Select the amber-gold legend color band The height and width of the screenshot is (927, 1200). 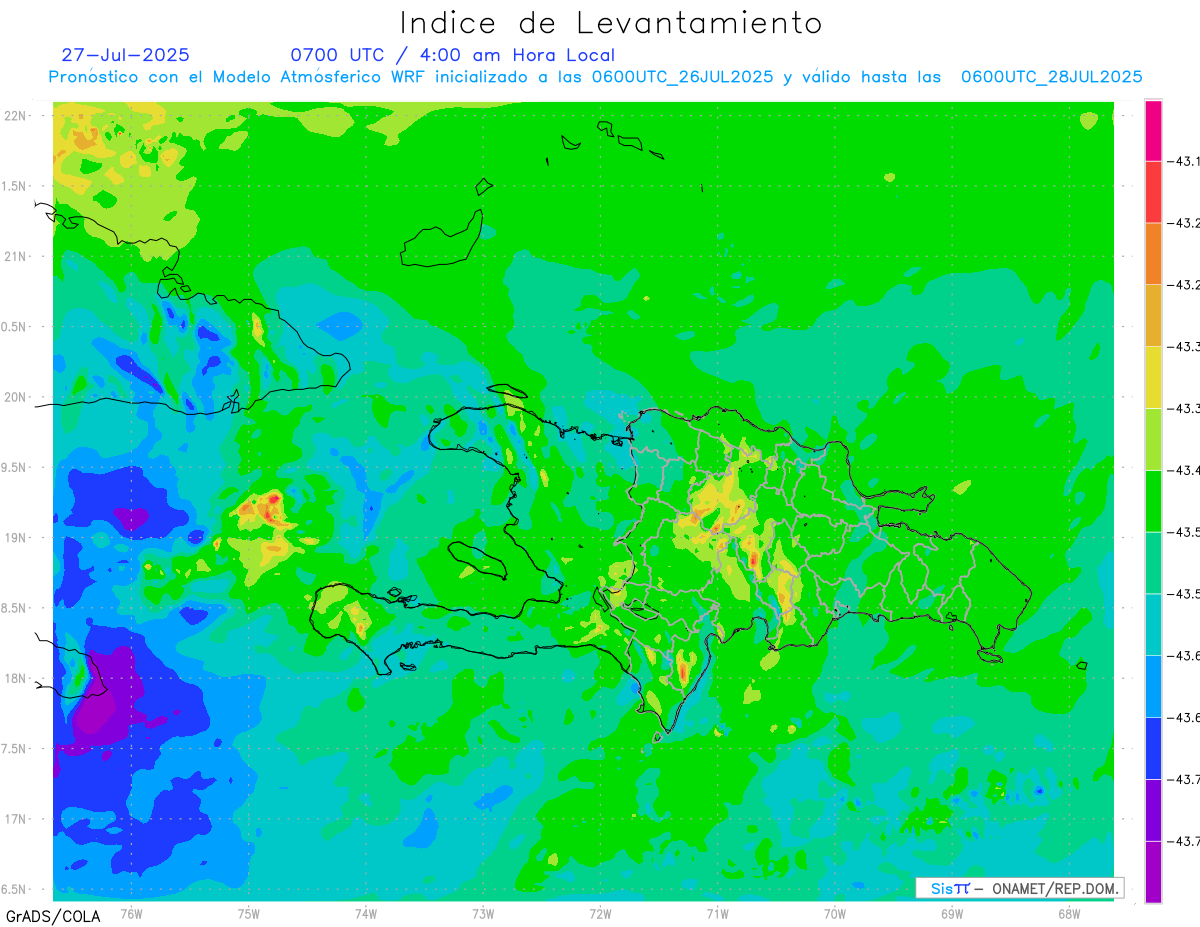click(1153, 316)
